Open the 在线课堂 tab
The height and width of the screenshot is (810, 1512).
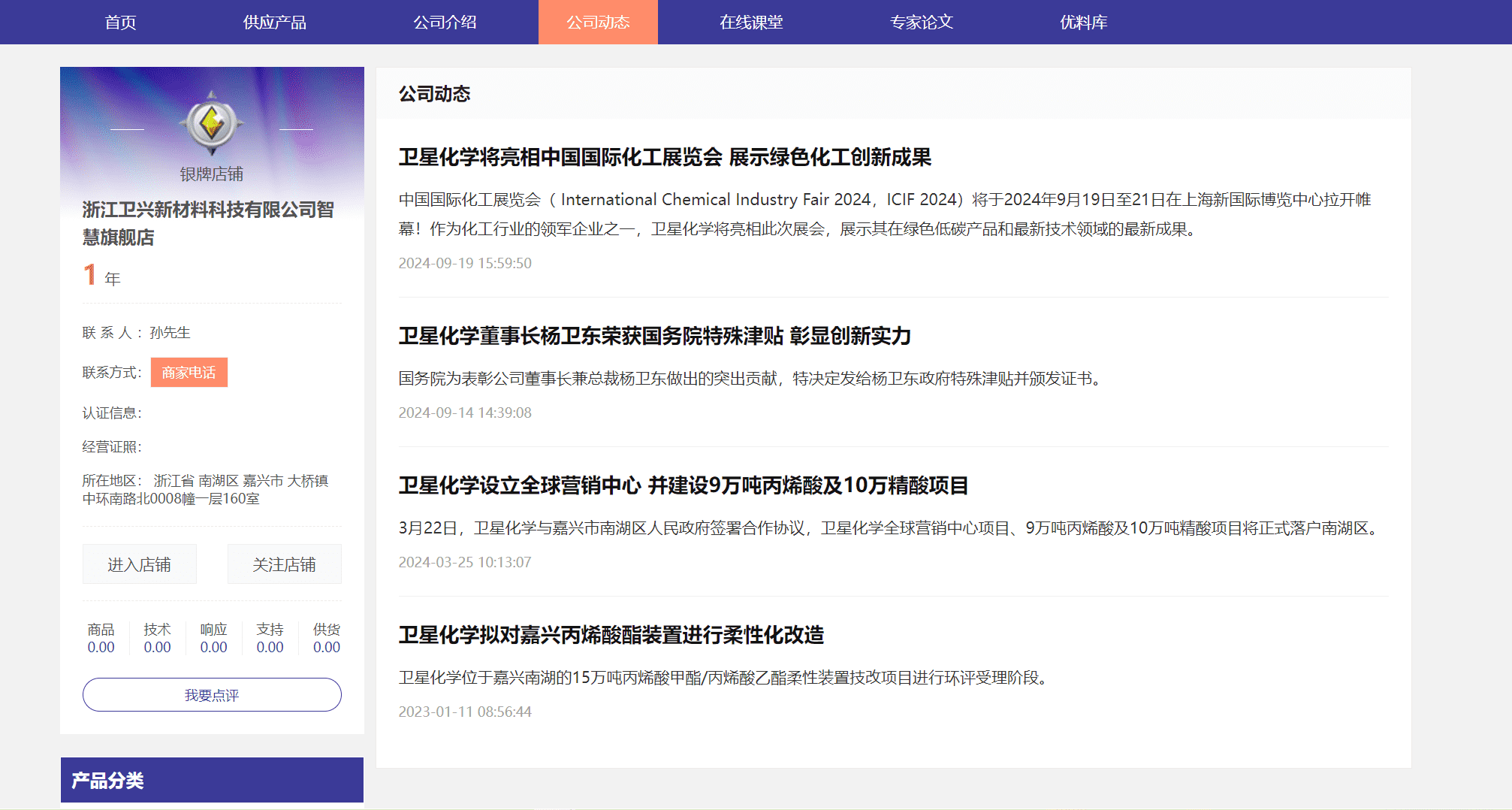(x=751, y=23)
